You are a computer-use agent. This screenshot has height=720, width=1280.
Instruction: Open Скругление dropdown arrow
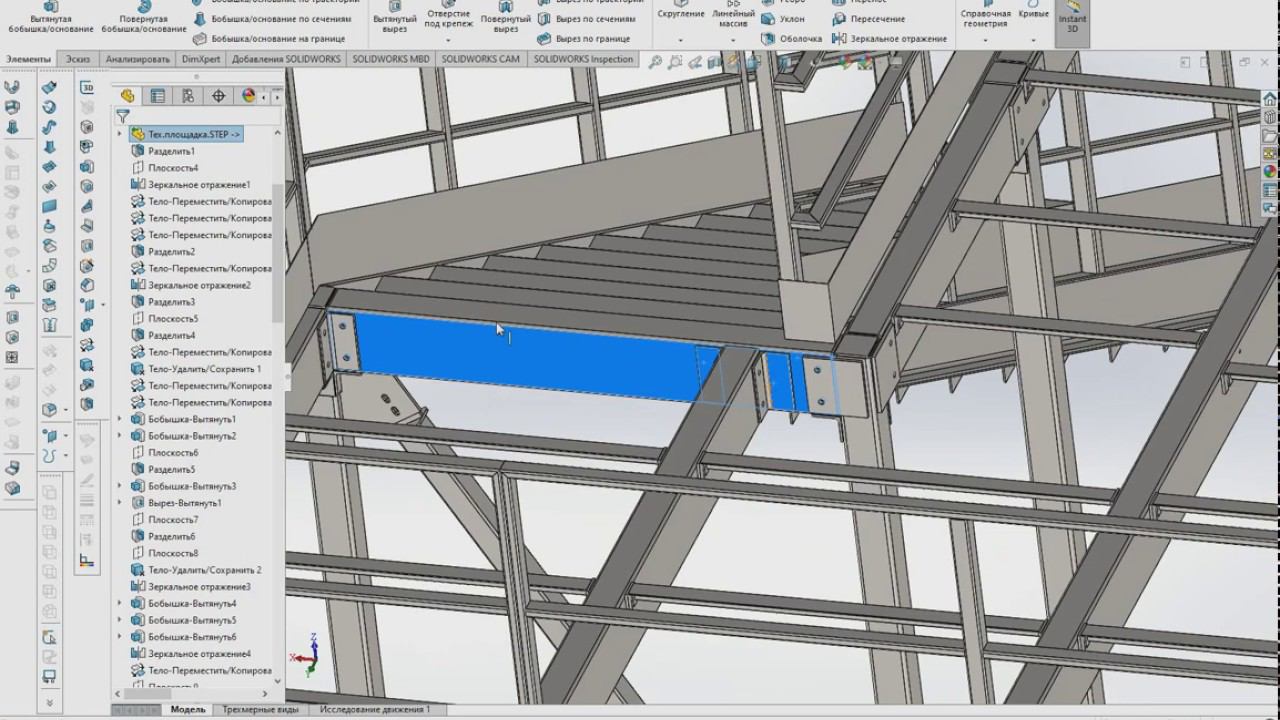point(681,40)
